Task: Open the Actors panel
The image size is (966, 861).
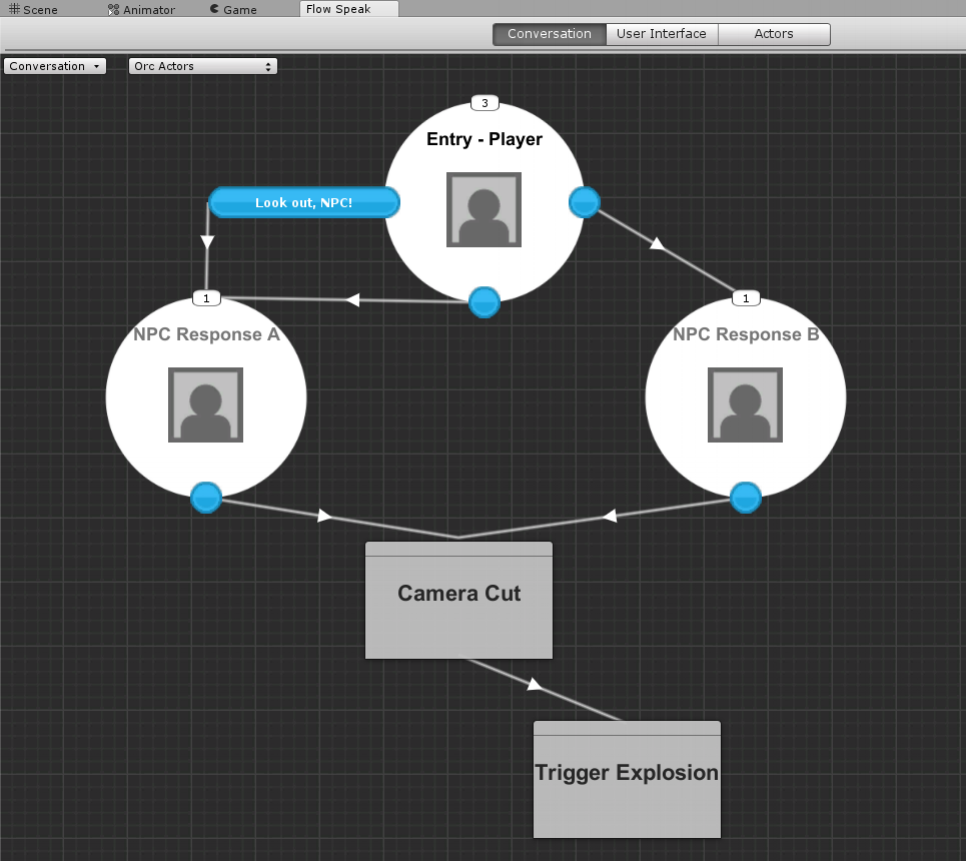Action: [x=774, y=33]
